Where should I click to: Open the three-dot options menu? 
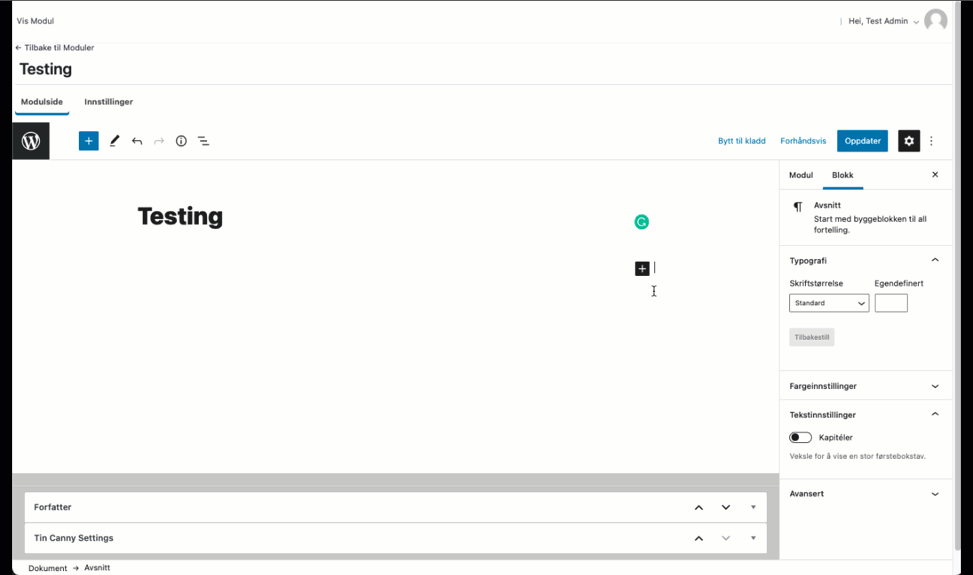[x=931, y=141]
